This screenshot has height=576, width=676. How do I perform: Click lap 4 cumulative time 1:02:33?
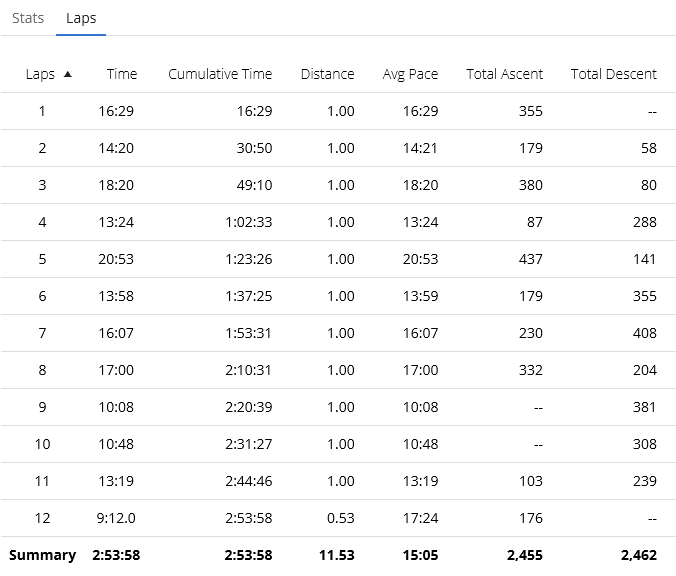(x=249, y=222)
